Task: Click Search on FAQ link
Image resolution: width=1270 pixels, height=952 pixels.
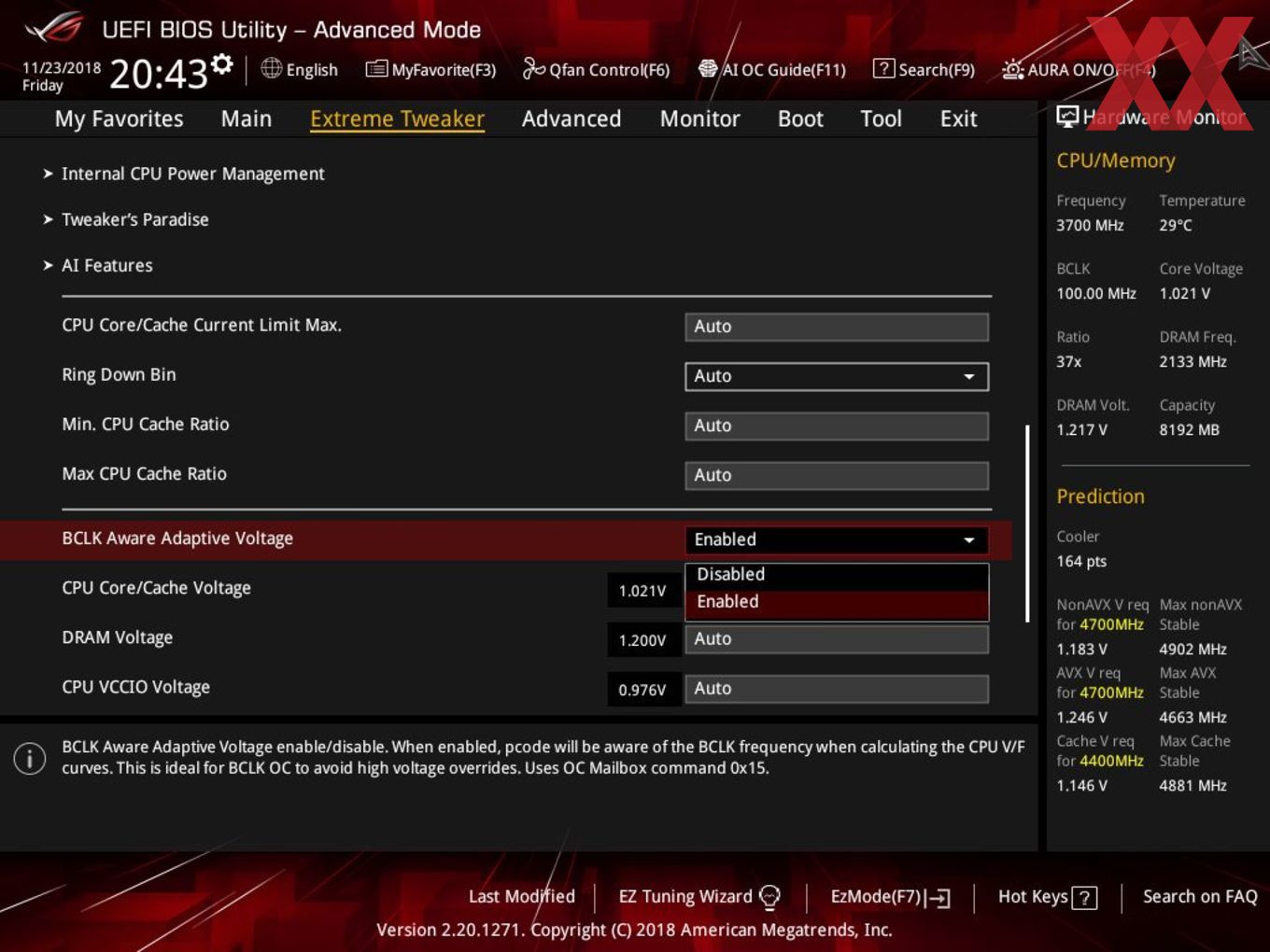Action: (x=1200, y=897)
